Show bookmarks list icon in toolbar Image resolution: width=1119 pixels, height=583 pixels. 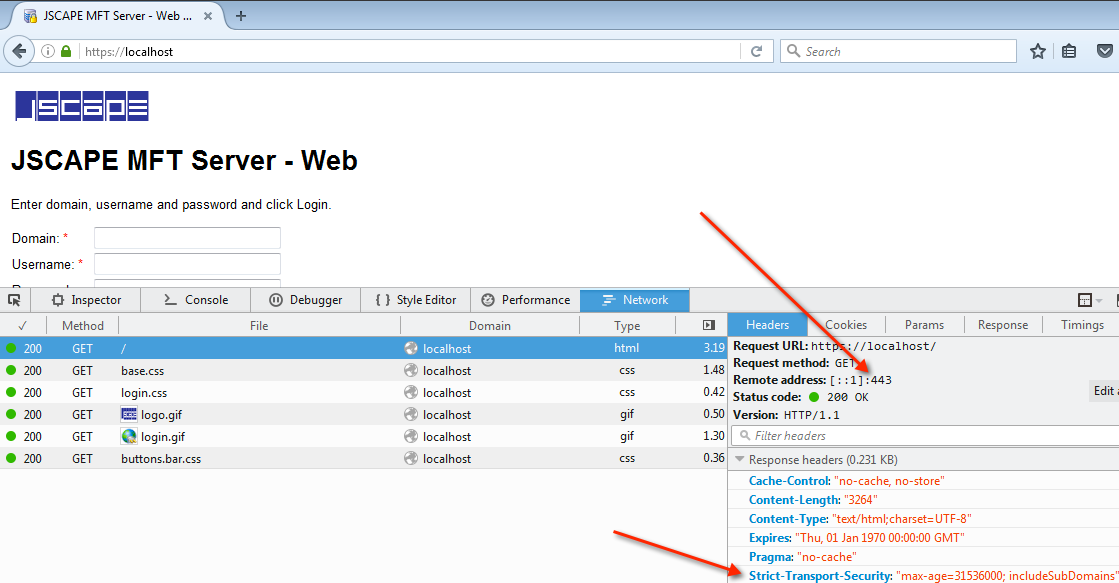pos(1069,51)
